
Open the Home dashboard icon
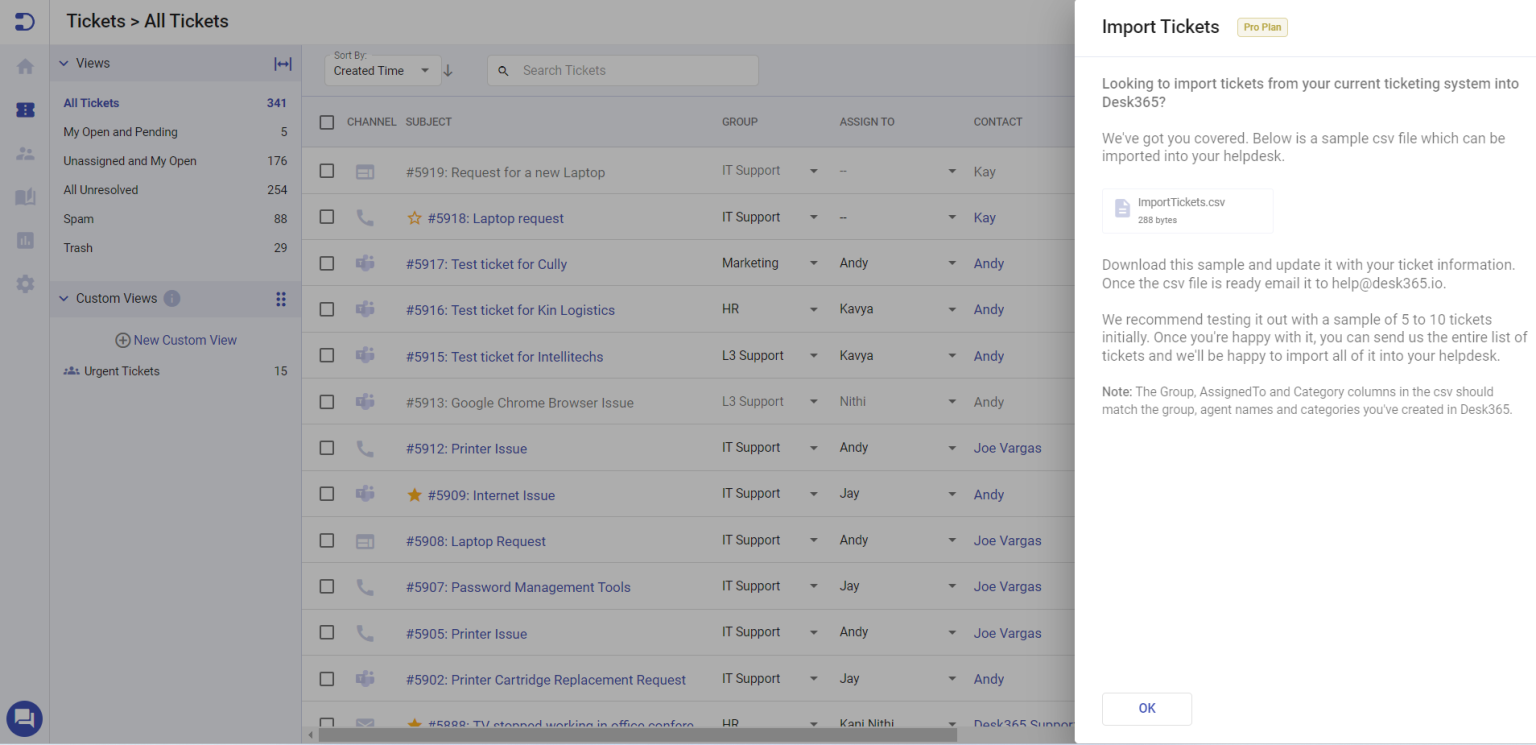[24, 64]
